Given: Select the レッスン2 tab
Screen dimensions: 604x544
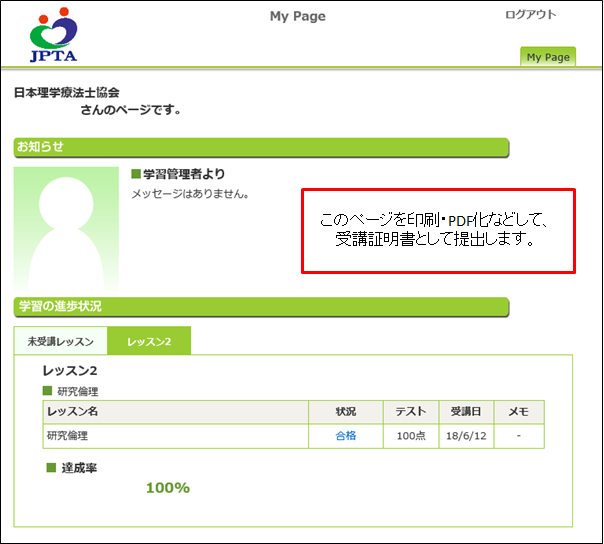Looking at the screenshot, I should point(149,341).
